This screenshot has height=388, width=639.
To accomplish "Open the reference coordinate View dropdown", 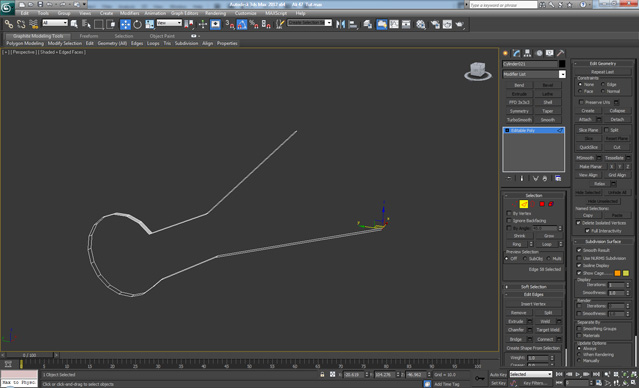I will [169, 23].
